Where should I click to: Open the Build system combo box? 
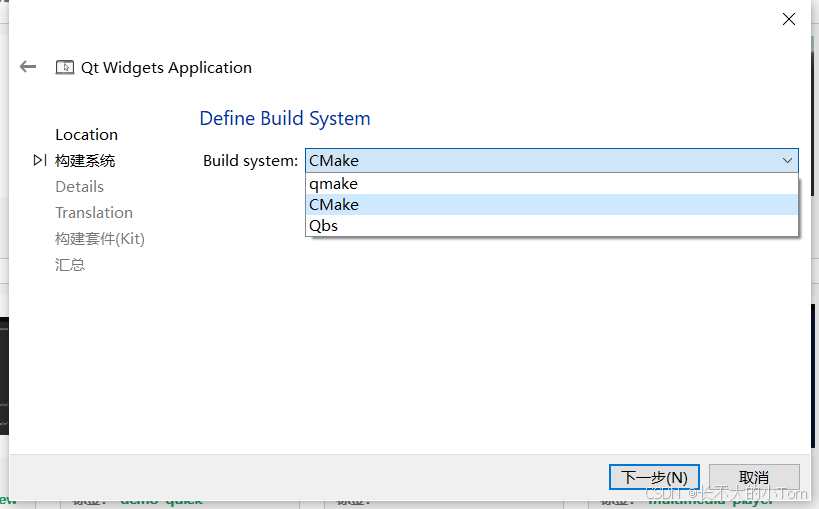click(552, 160)
